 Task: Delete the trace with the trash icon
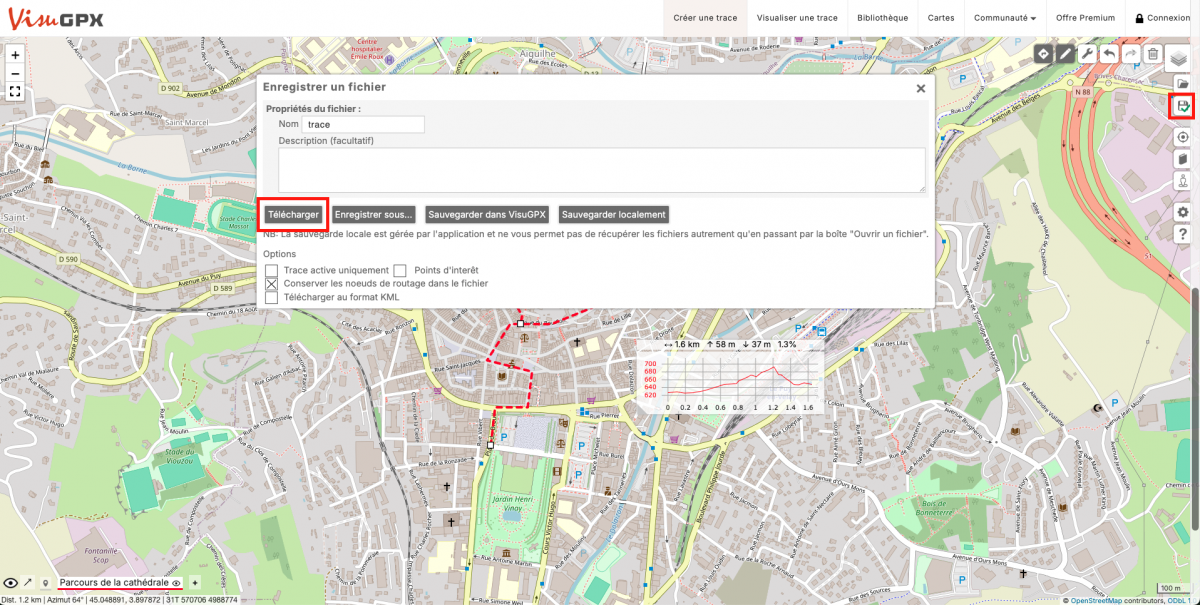[1153, 54]
